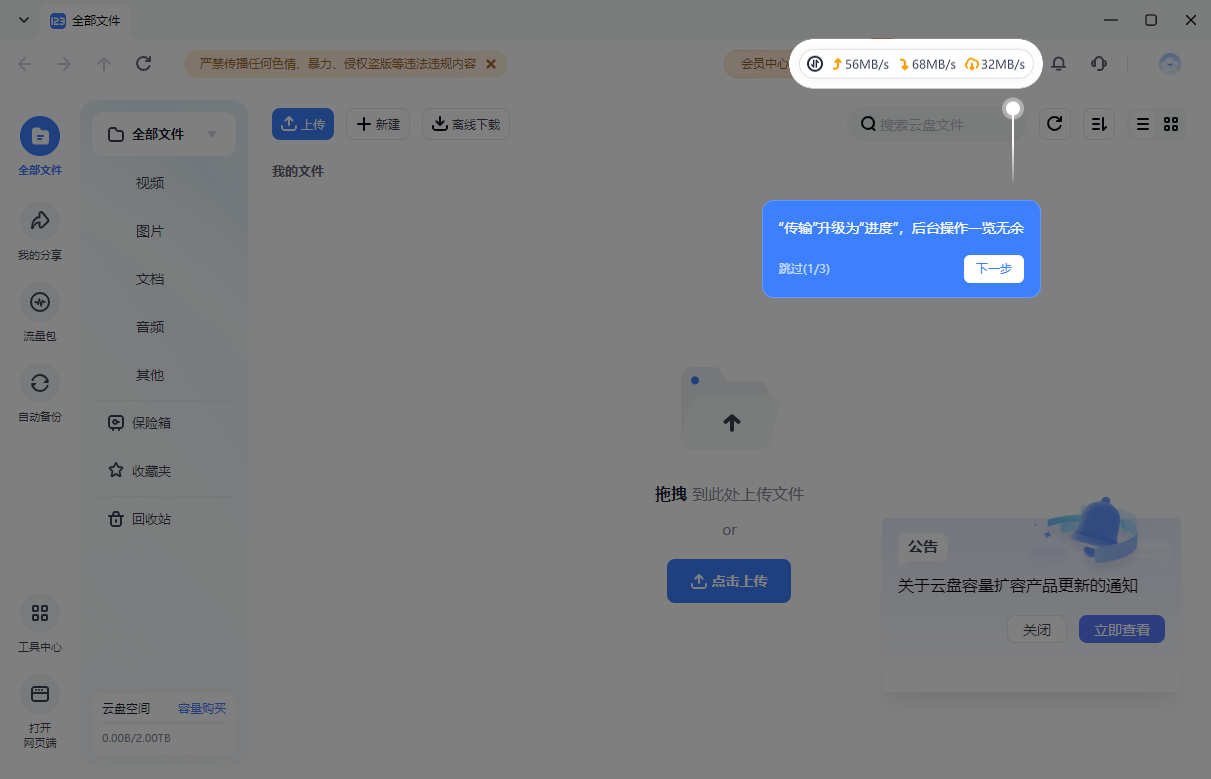
Task: Maximize the window
Action: coord(1151,20)
